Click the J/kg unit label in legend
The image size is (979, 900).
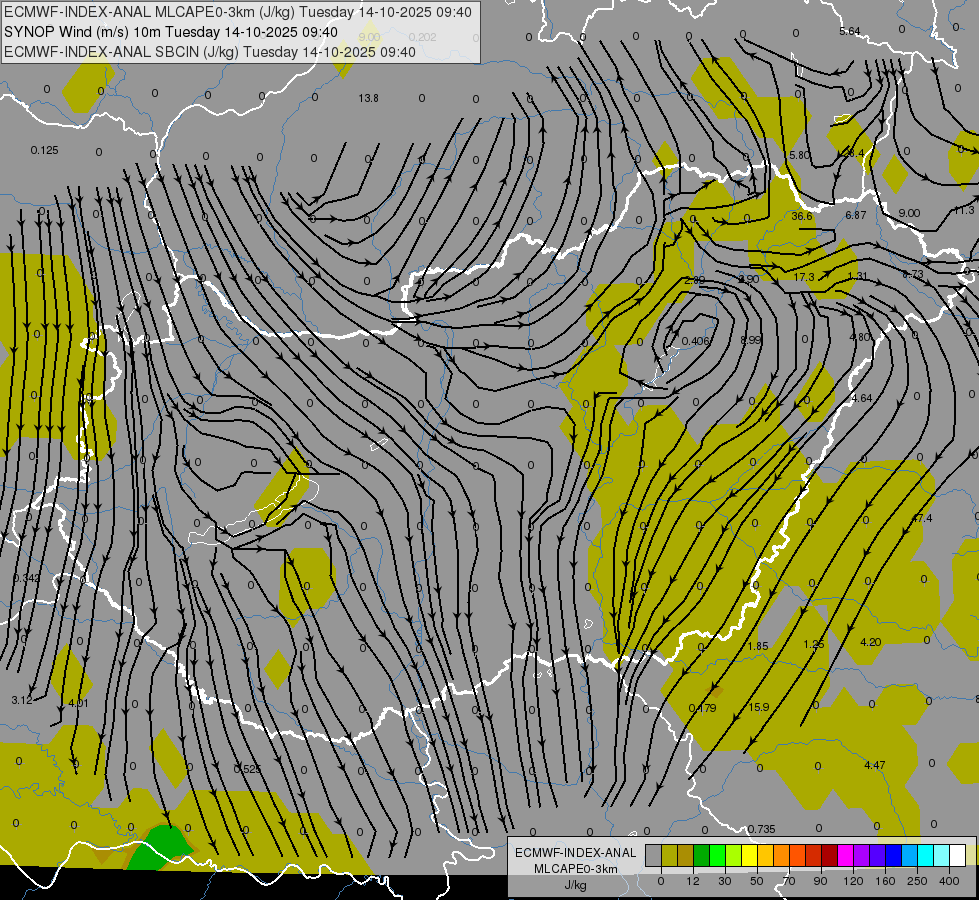coord(575,884)
